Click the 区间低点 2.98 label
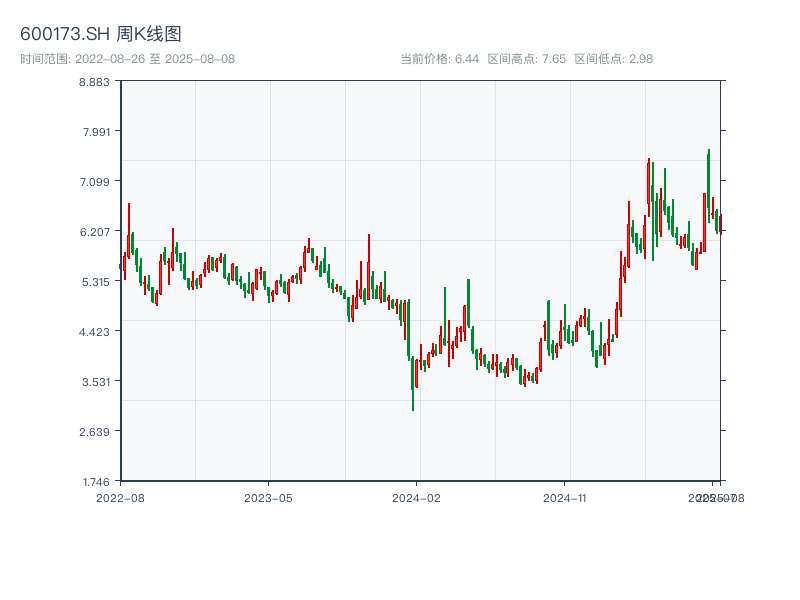Screen dimensions: 800x600 [613, 59]
